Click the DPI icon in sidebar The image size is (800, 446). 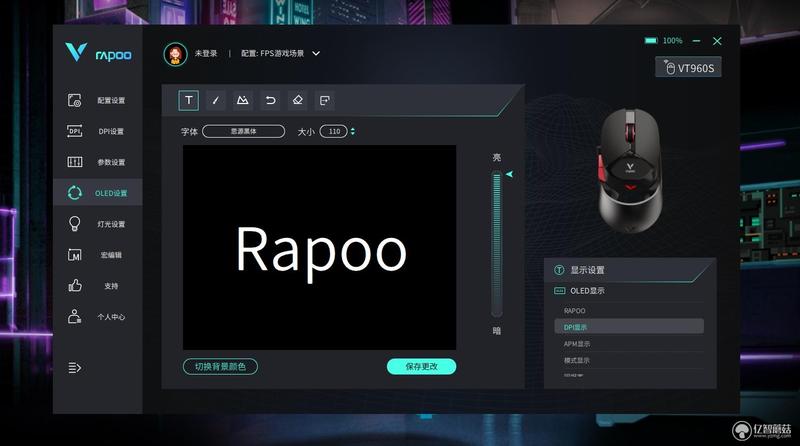click(x=74, y=131)
